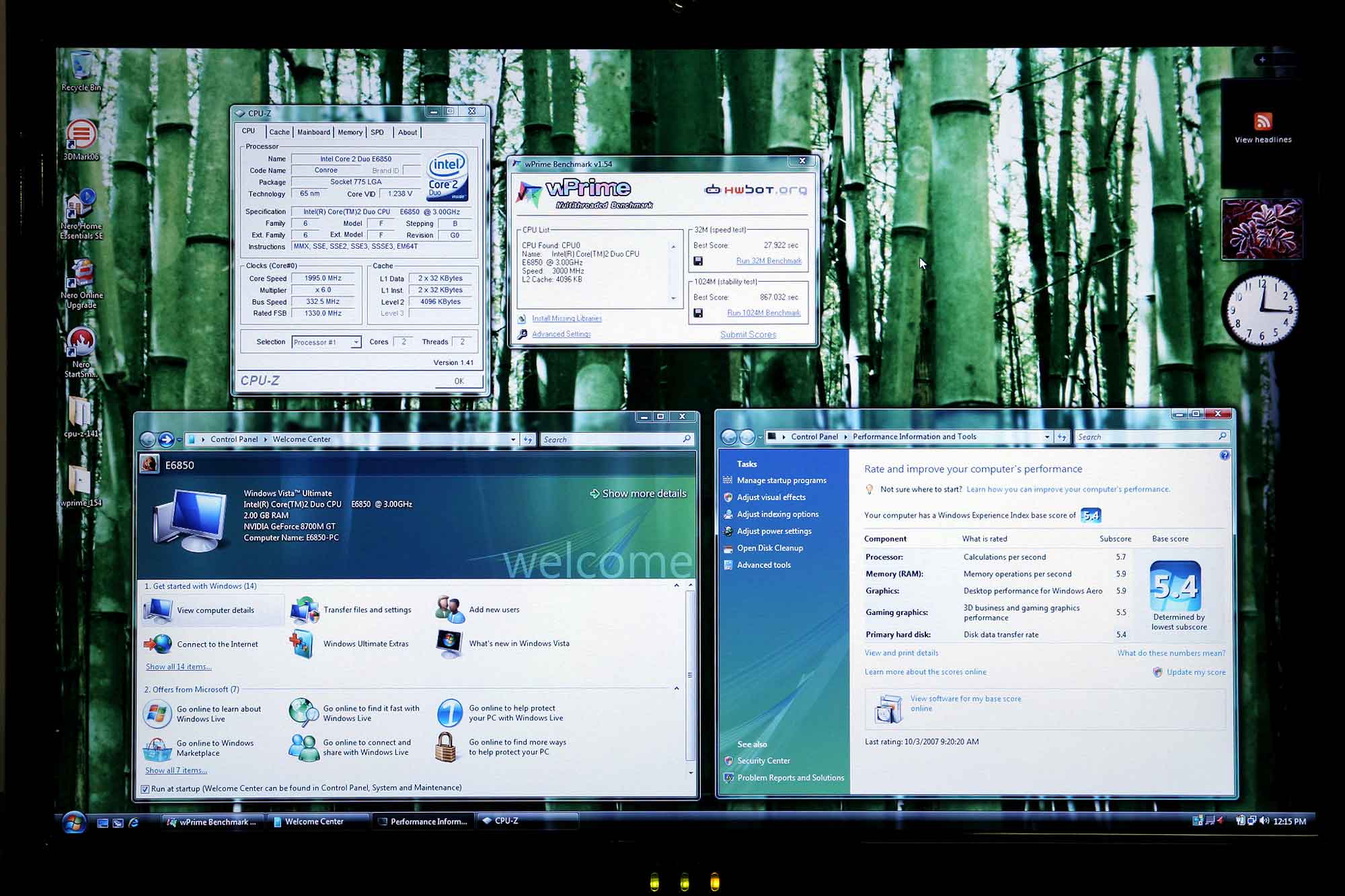Switch to the Mainboard tab in CPU-Z
The height and width of the screenshot is (896, 1345).
tap(313, 132)
